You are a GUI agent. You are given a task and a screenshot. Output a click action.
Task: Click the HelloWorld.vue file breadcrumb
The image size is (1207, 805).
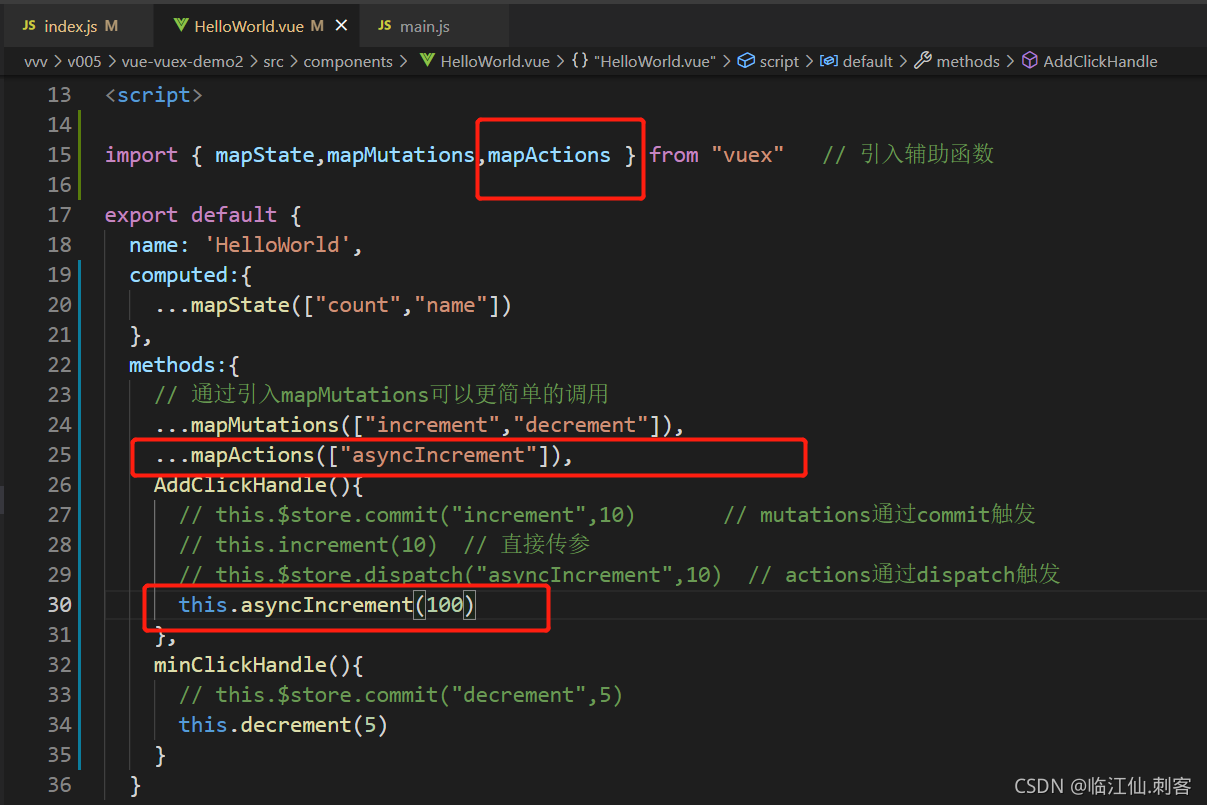495,61
